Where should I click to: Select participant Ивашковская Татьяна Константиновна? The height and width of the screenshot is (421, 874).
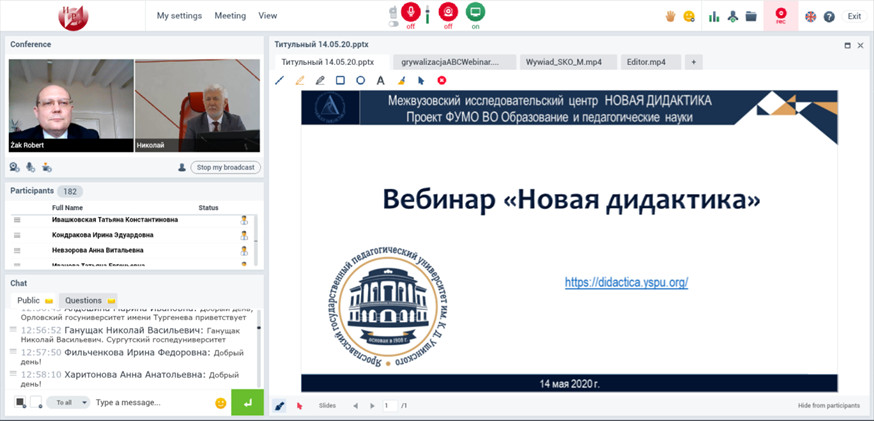point(115,220)
